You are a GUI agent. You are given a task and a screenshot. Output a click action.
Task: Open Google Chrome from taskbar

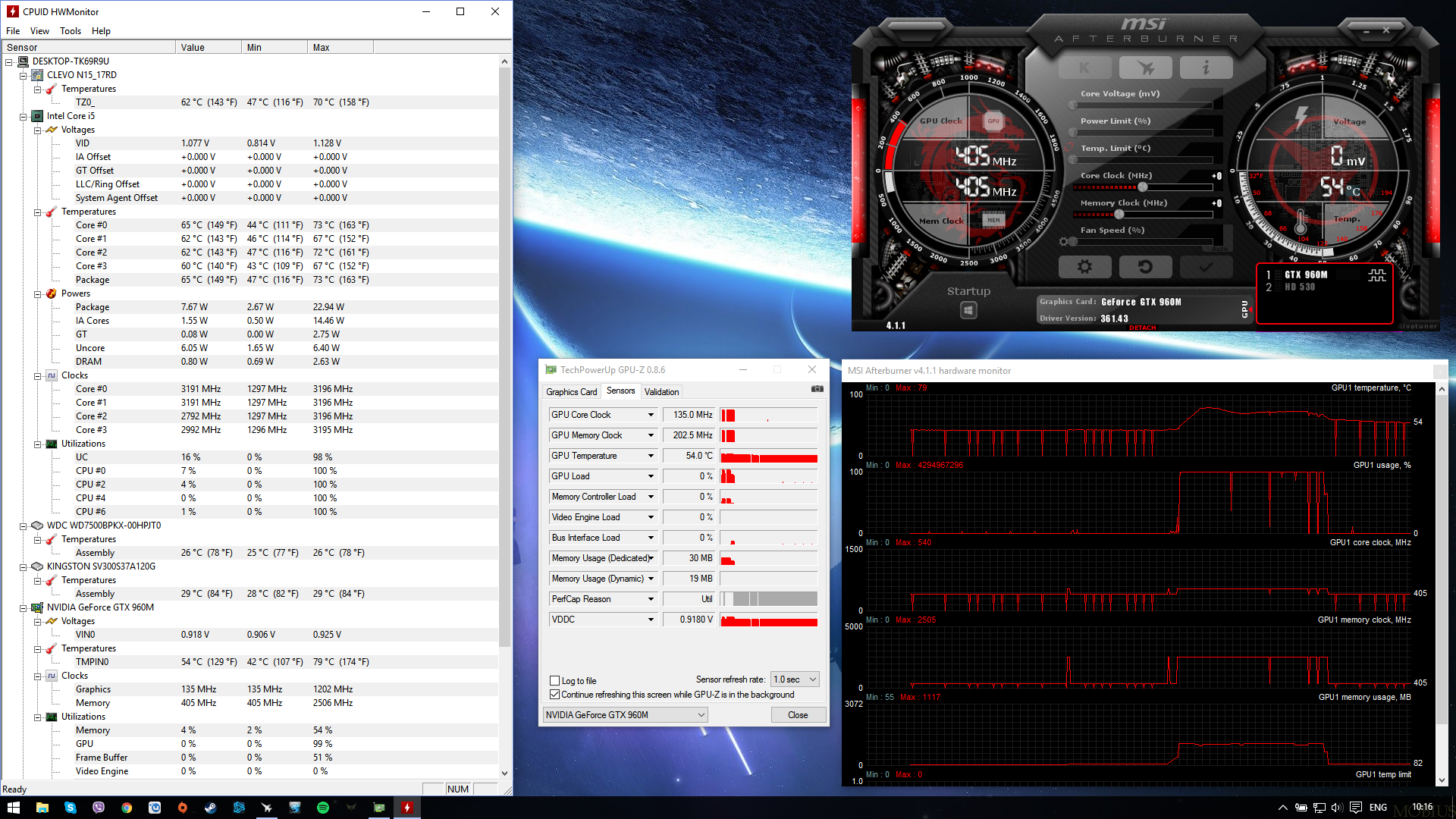pos(127,808)
